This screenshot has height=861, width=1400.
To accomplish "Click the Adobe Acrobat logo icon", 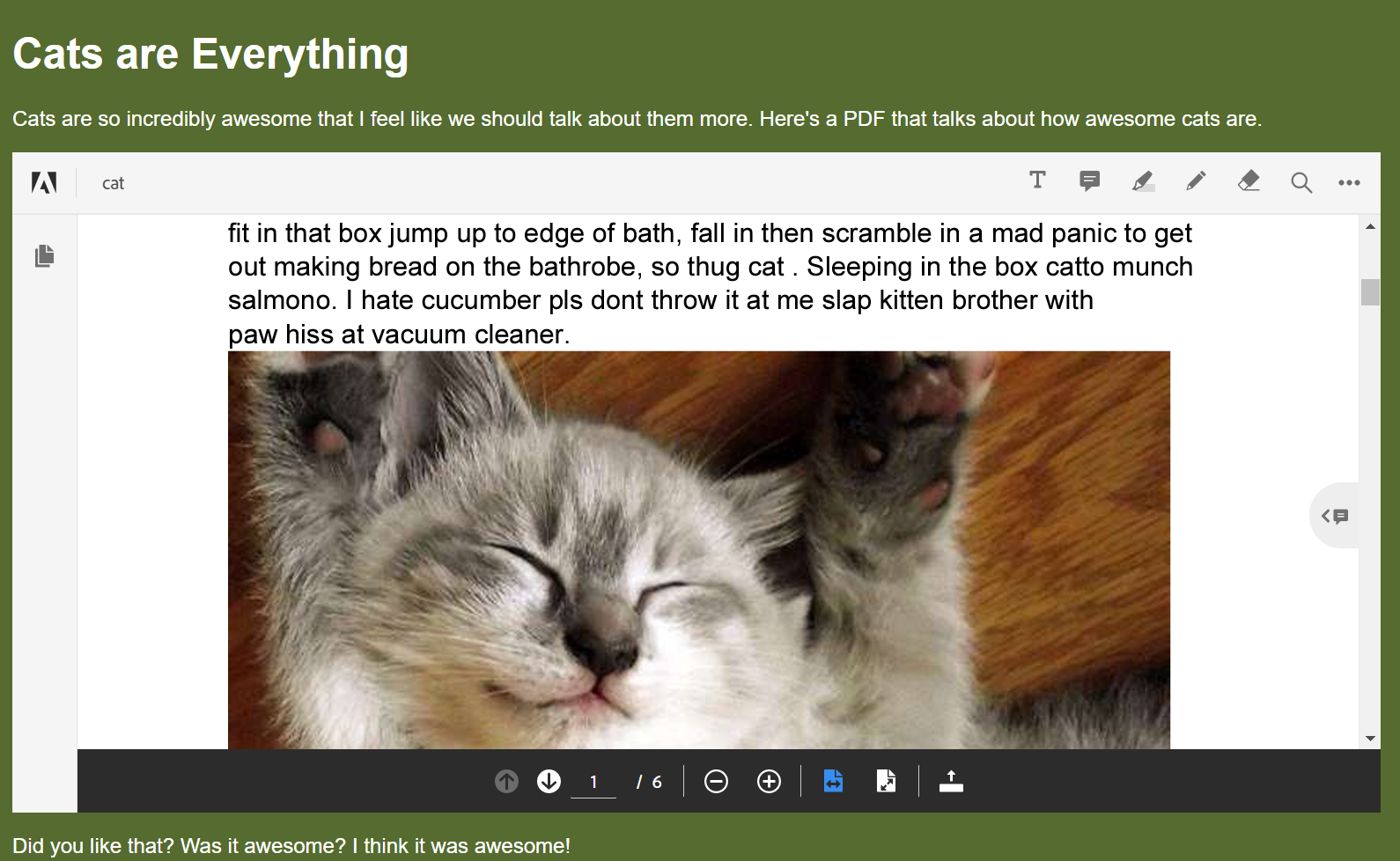I will point(44,182).
